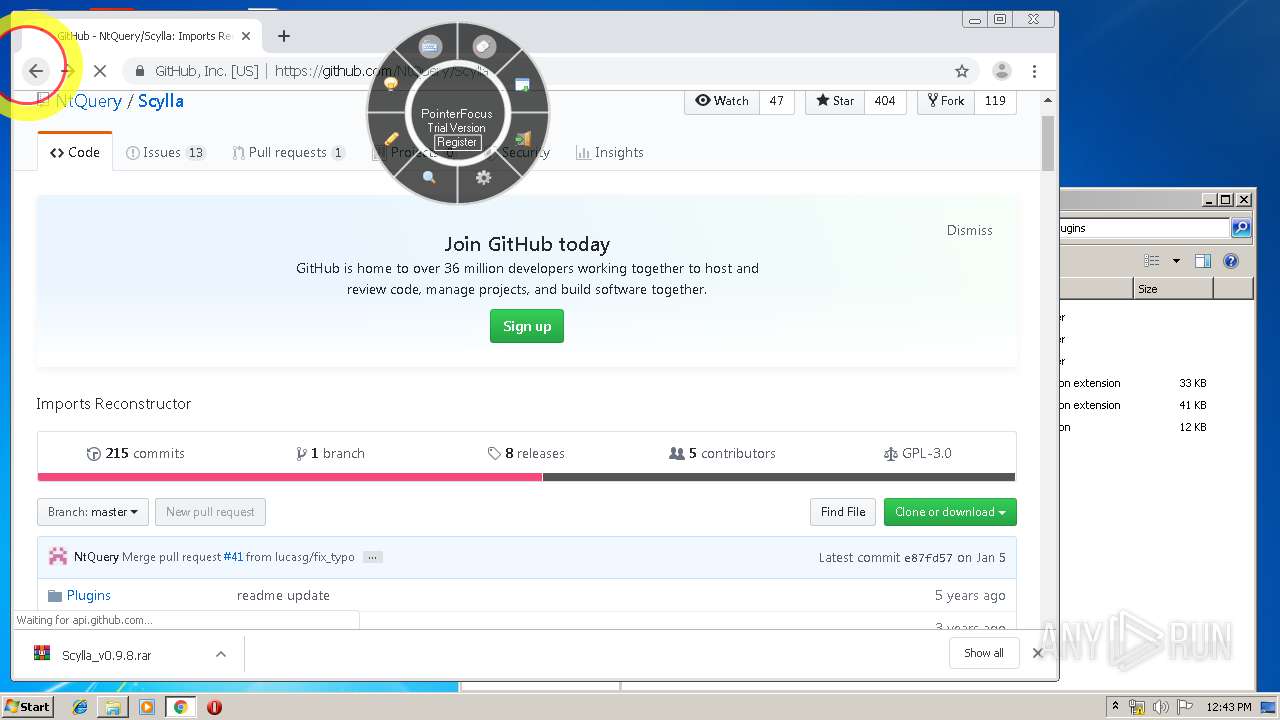Open the downloaded Scylla_v0.9.8.rar
The width and height of the screenshot is (1280, 720).
pyautogui.click(x=107, y=655)
